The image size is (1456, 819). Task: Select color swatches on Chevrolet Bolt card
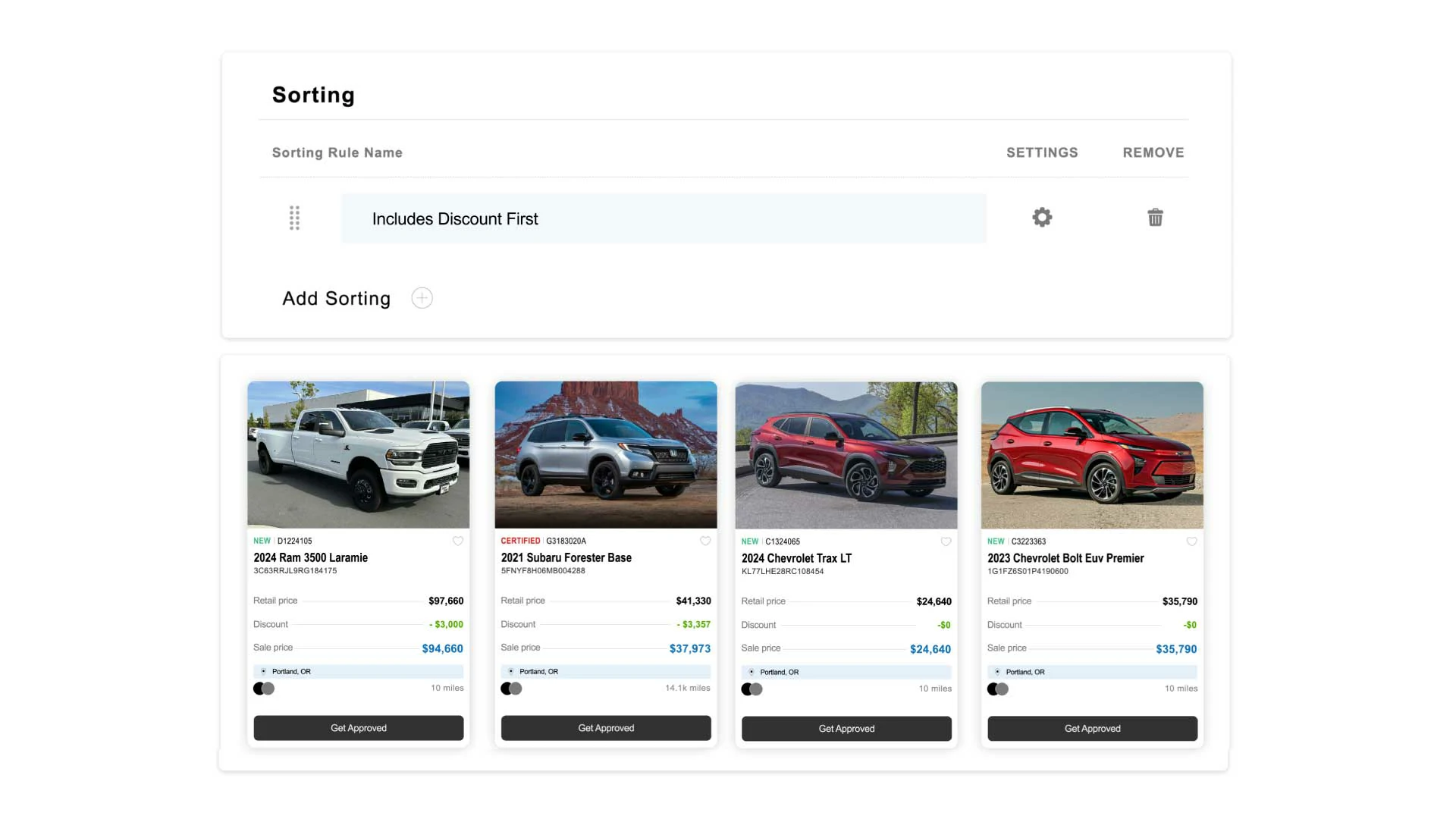[998, 689]
